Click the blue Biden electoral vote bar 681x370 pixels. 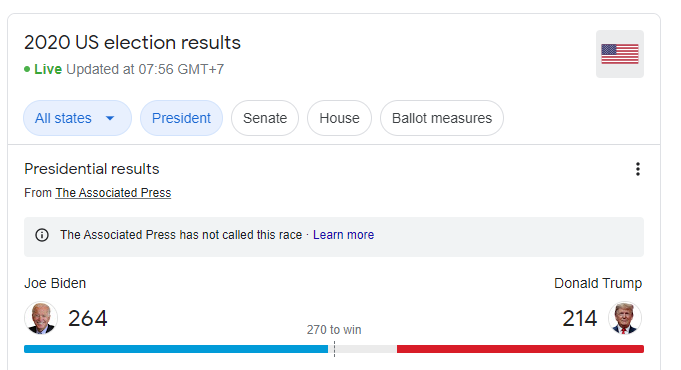point(176,349)
